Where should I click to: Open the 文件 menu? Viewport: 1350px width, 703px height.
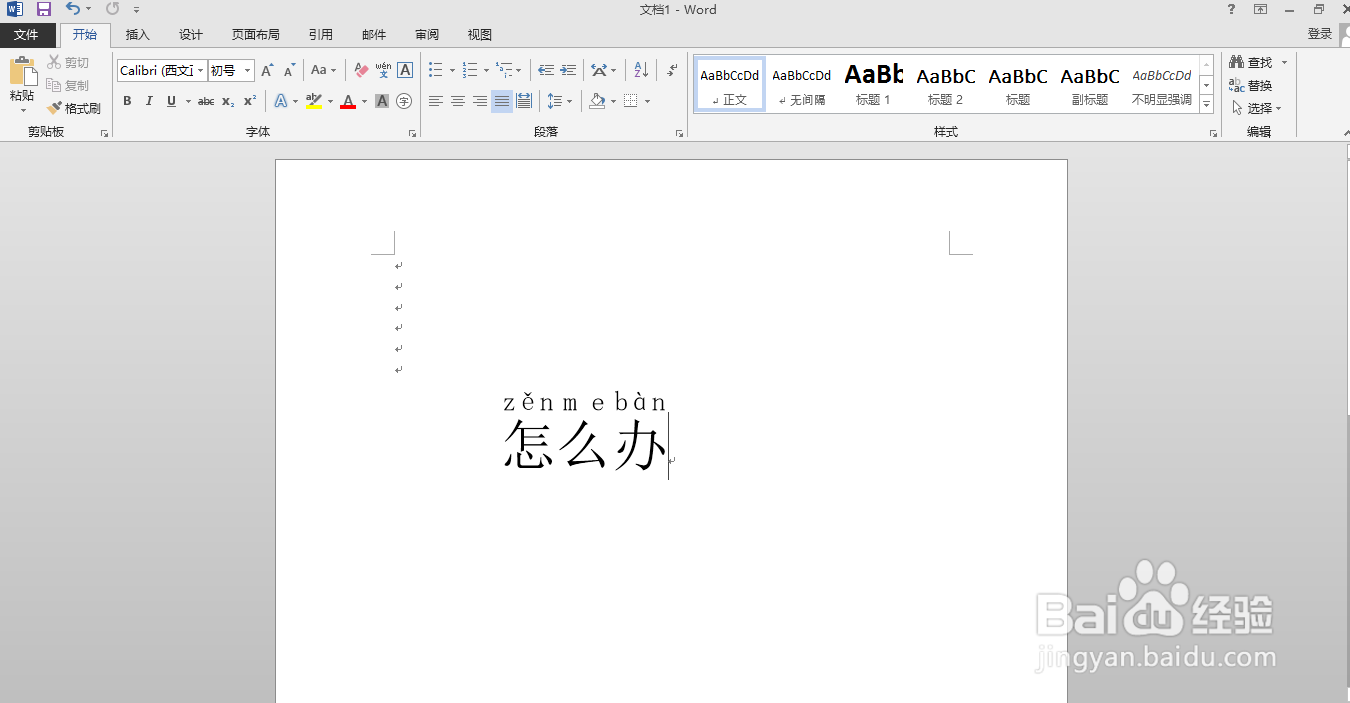click(28, 34)
